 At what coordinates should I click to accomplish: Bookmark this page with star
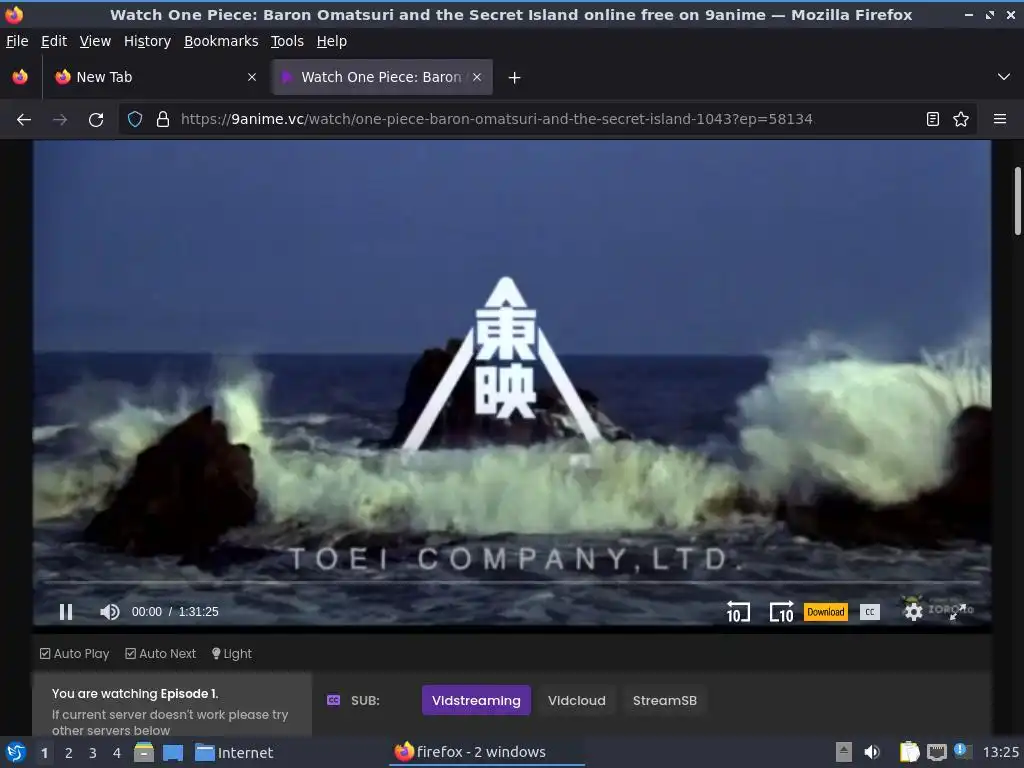click(x=961, y=120)
